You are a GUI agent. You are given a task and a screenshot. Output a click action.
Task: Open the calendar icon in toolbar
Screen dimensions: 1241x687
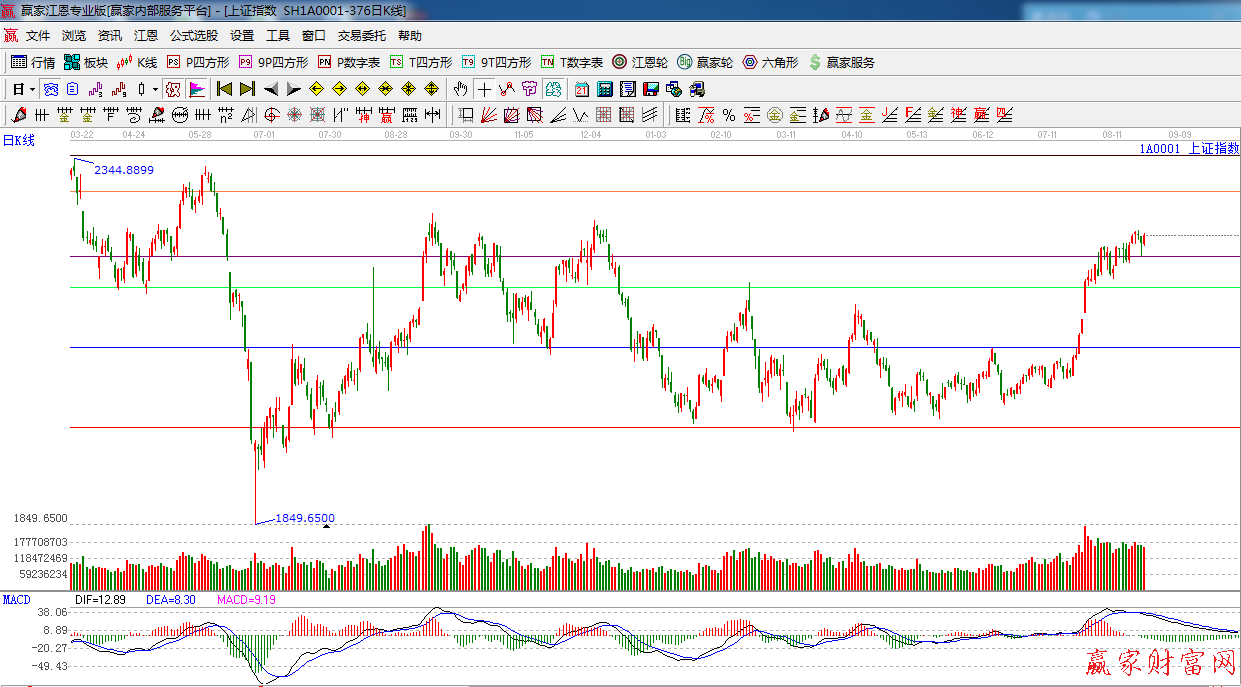tap(582, 89)
